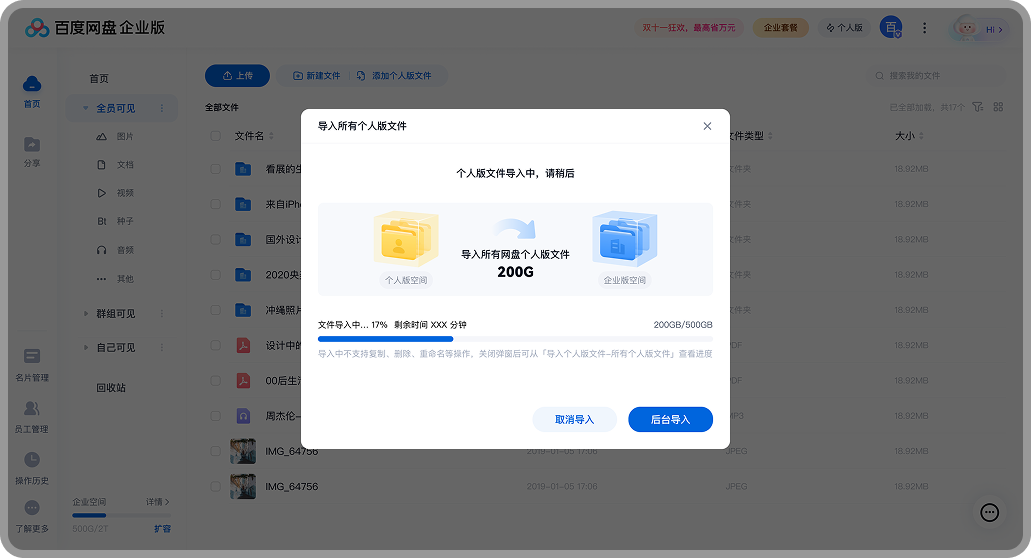Viewport: 1031px width, 558px height.
Task: Click PDF icon of 设计中的 row
Action: click(243, 345)
